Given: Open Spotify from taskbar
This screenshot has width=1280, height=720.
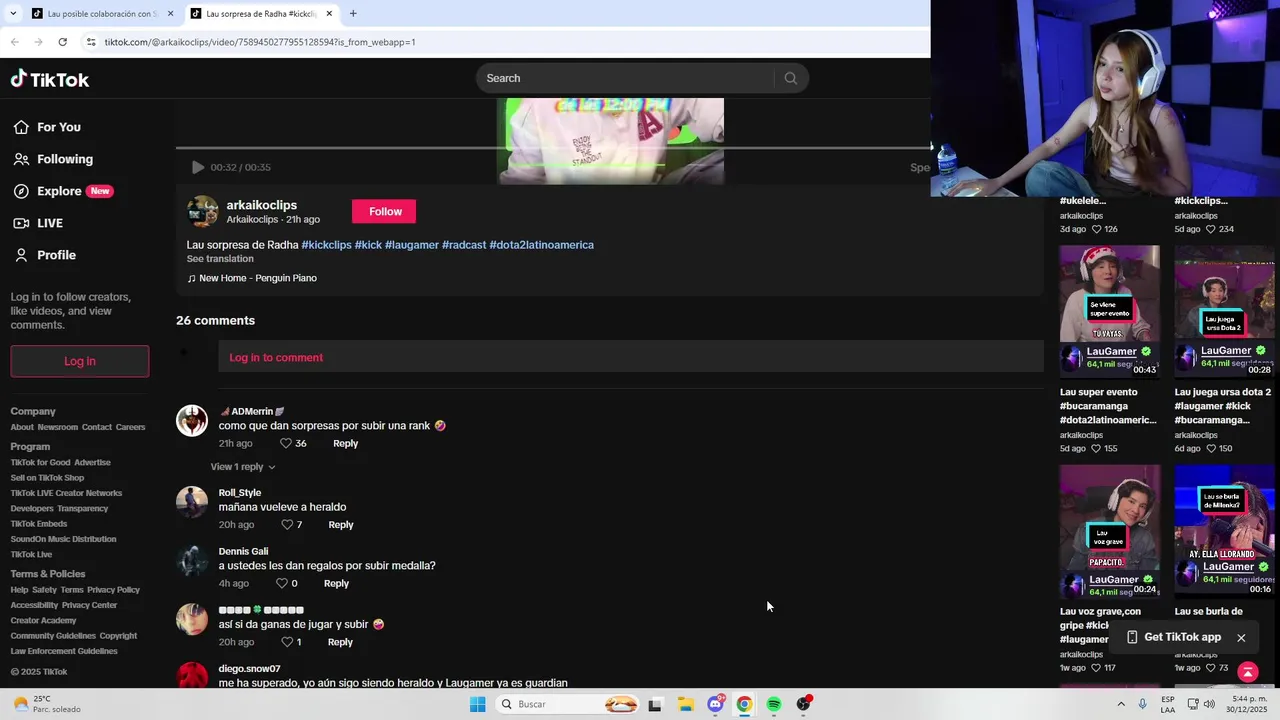Looking at the screenshot, I should pos(774,704).
